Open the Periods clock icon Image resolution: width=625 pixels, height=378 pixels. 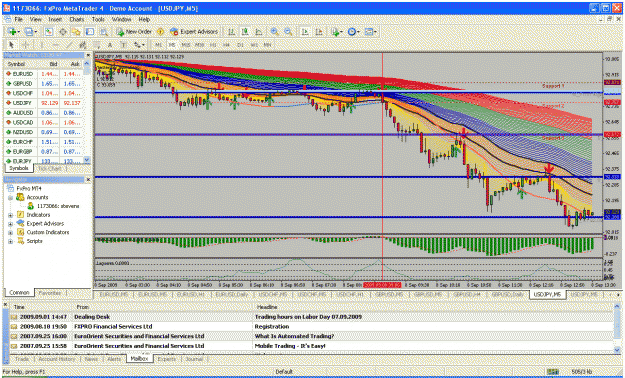pyautogui.click(x=352, y=32)
